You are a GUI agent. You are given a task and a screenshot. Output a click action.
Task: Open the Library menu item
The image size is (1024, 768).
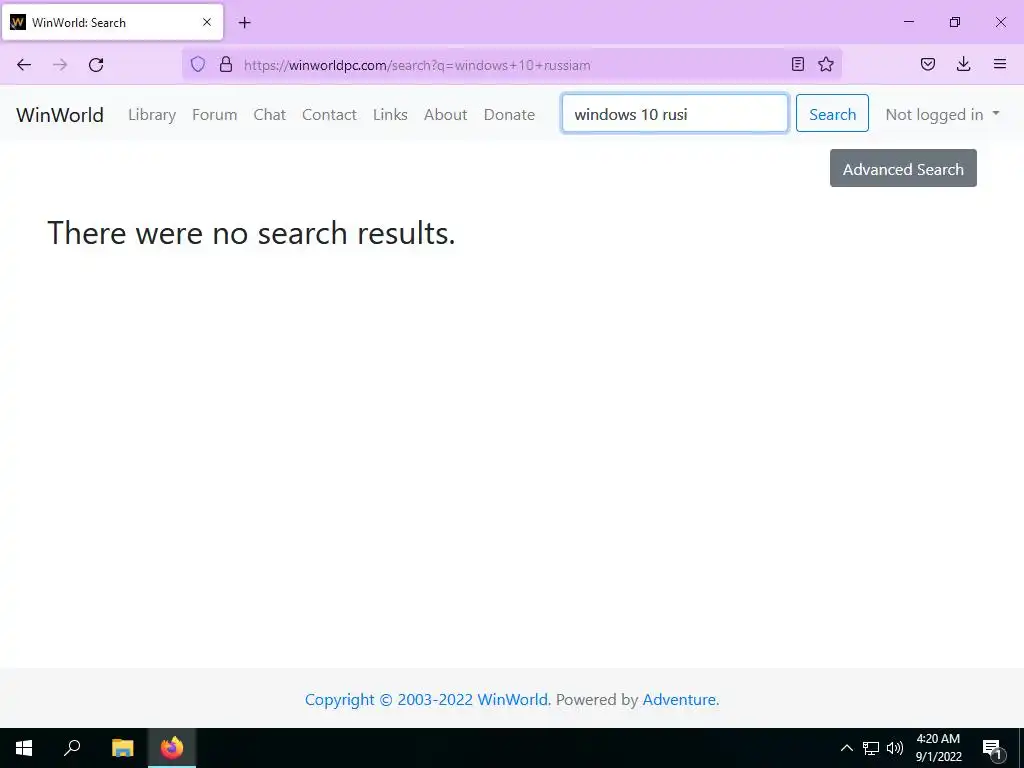click(x=152, y=115)
